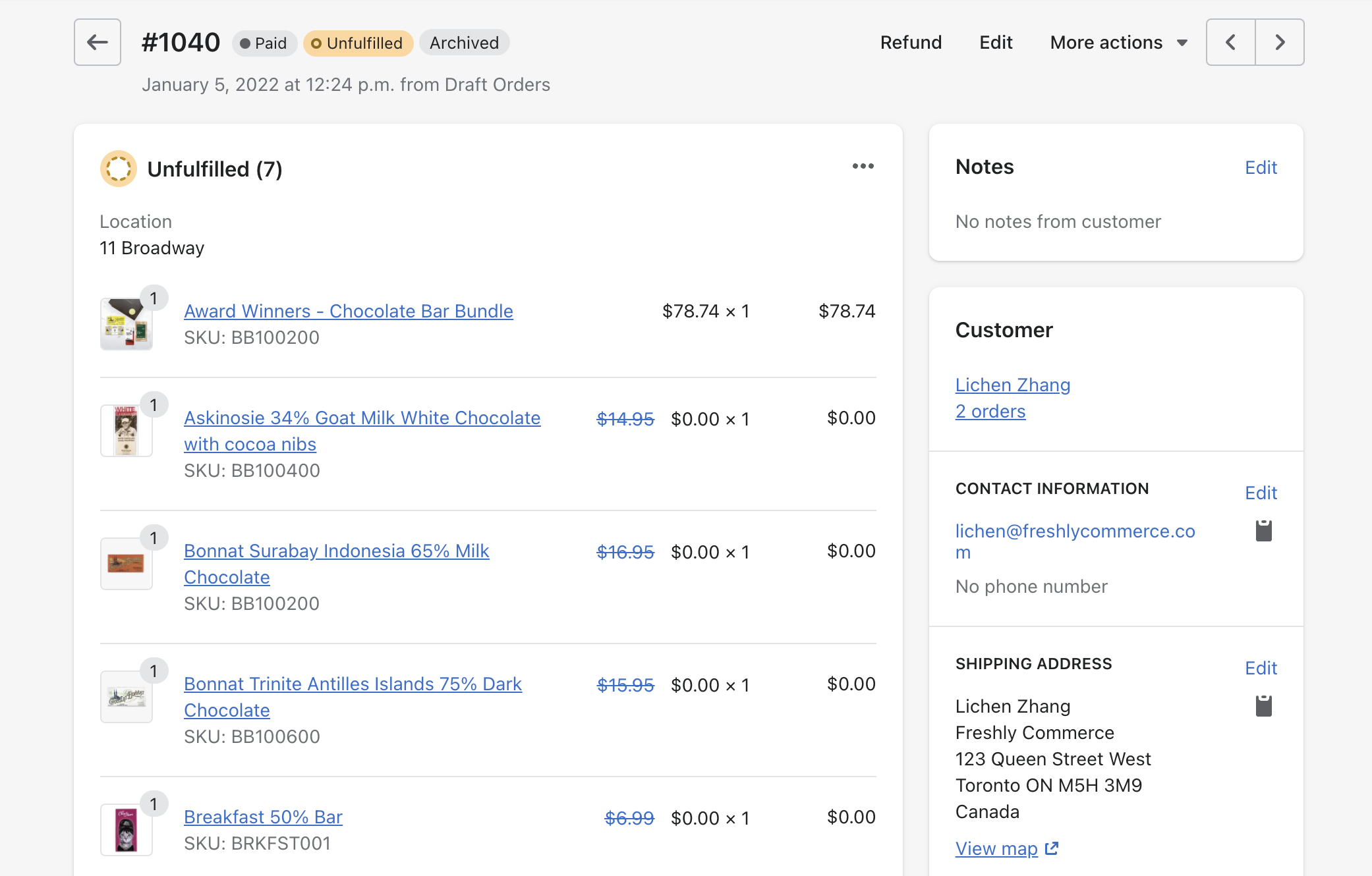This screenshot has width=1372, height=876.
Task: Click Edit in the top order actions
Action: [996, 43]
